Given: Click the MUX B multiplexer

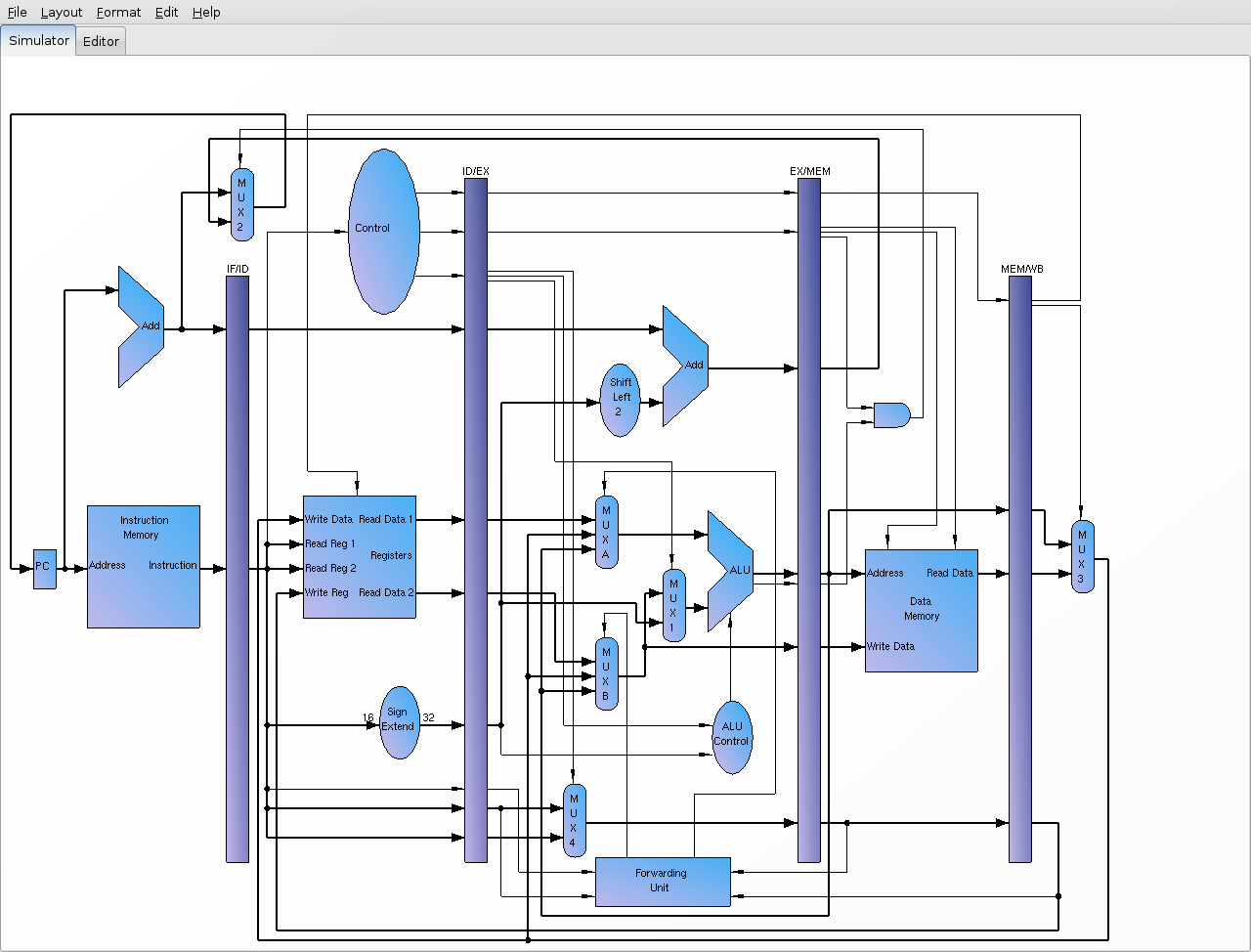Looking at the screenshot, I should pos(606,673).
